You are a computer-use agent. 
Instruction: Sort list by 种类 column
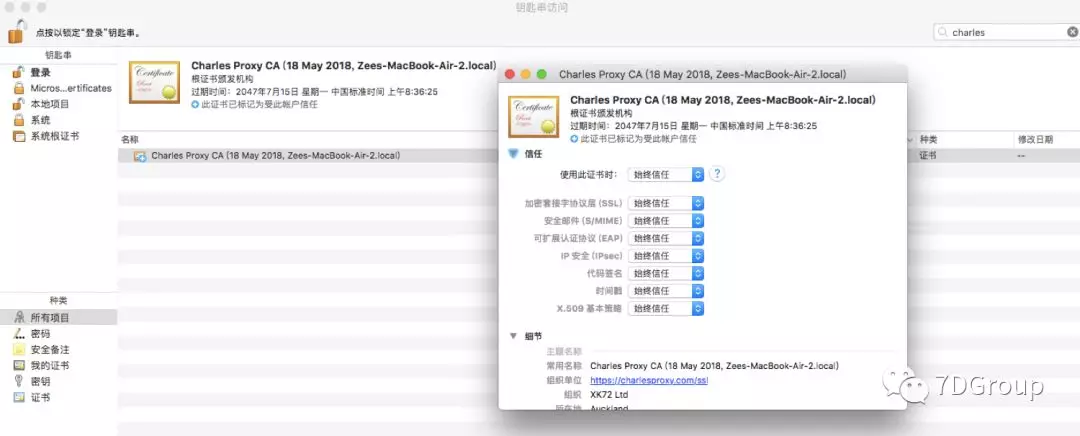pos(928,139)
